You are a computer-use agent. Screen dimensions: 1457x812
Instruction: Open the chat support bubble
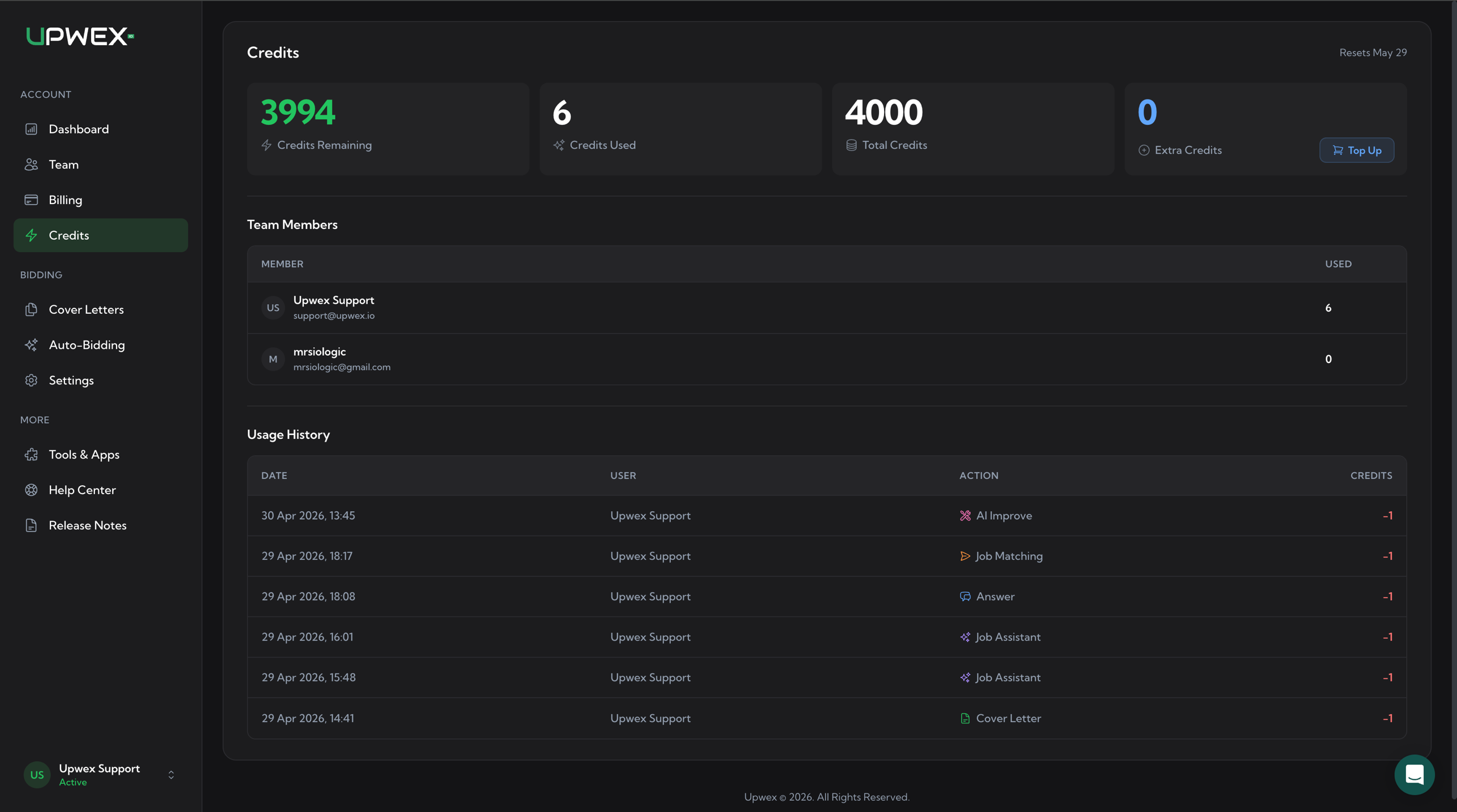(1414, 774)
